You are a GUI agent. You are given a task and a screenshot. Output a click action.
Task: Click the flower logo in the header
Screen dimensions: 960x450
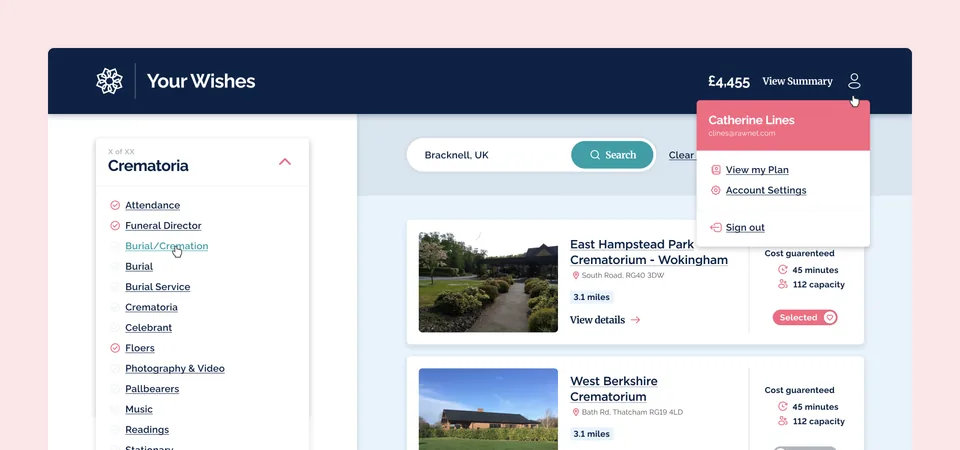coord(110,81)
